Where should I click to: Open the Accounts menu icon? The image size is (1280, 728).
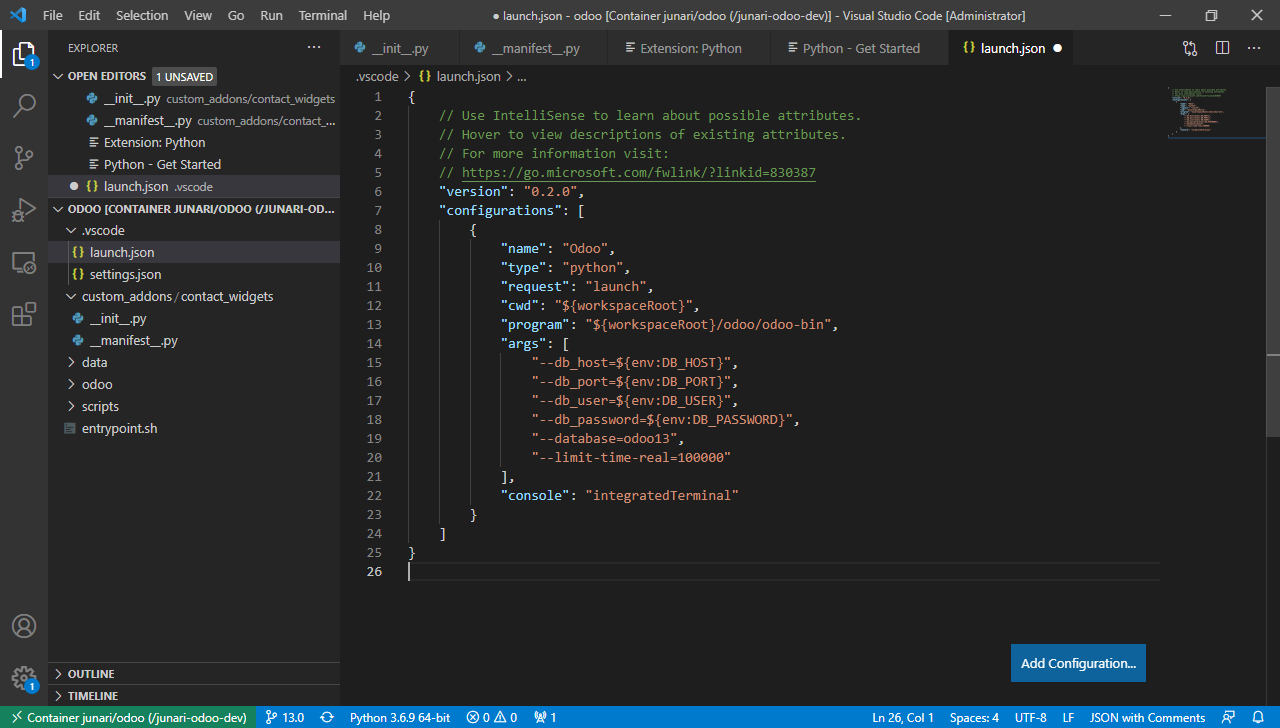24,626
